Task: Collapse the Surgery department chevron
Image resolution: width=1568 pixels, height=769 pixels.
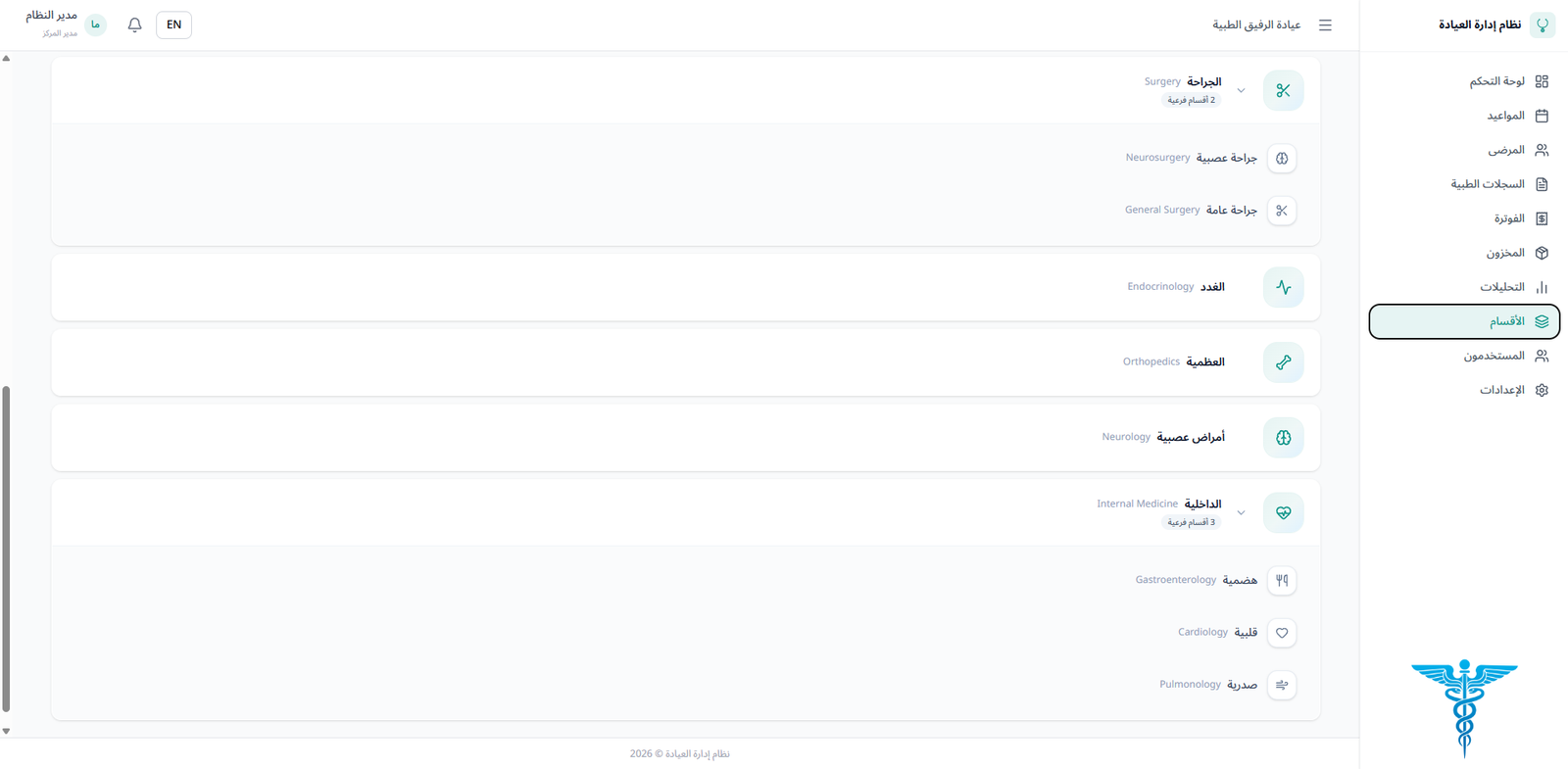Action: point(1241,90)
